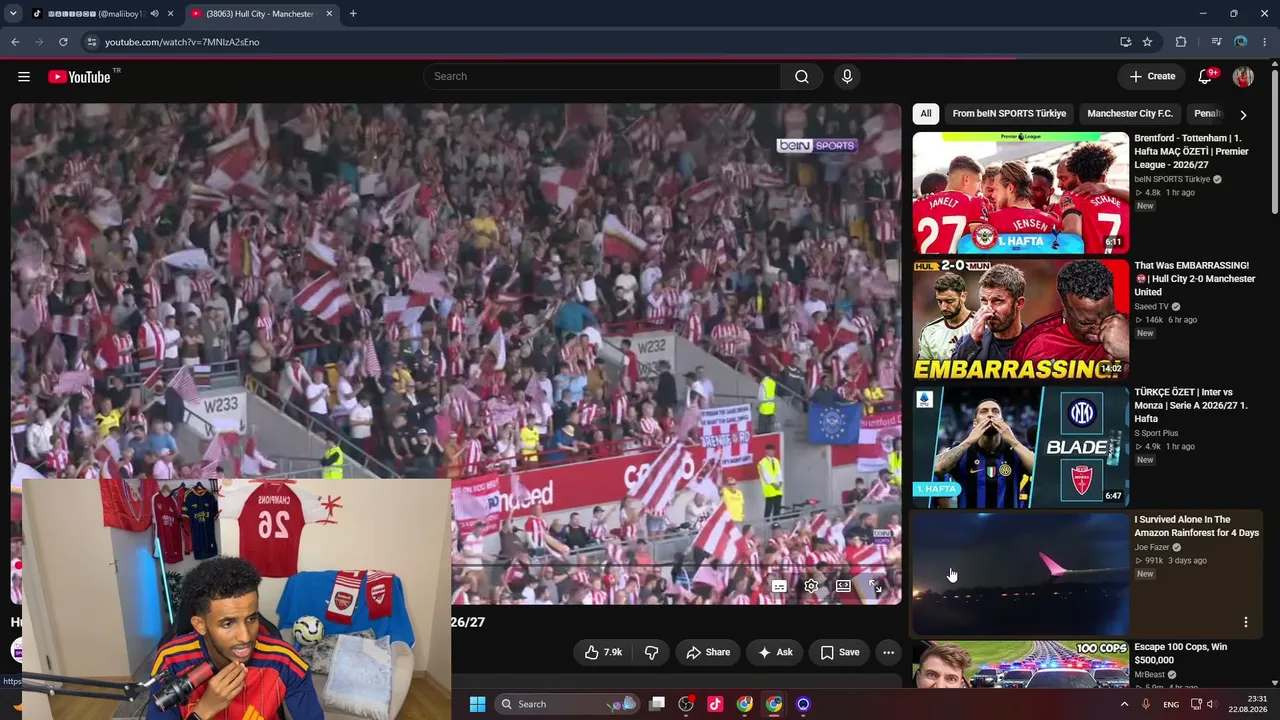The image size is (1280, 720).
Task: Click the browser address bar URL
Action: (x=182, y=42)
